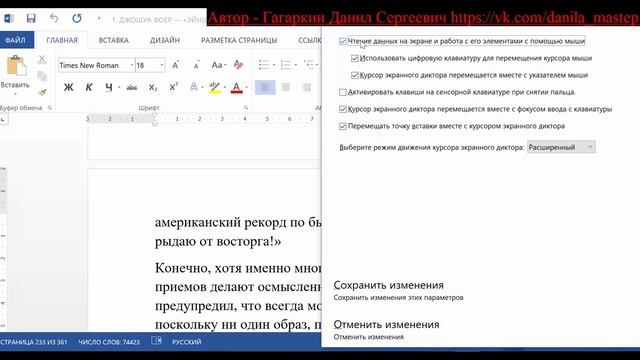The image size is (640, 360).
Task: Open the РАЗМЕТКА СТРАНИЦЫ ribbon tab
Action: 239,40
